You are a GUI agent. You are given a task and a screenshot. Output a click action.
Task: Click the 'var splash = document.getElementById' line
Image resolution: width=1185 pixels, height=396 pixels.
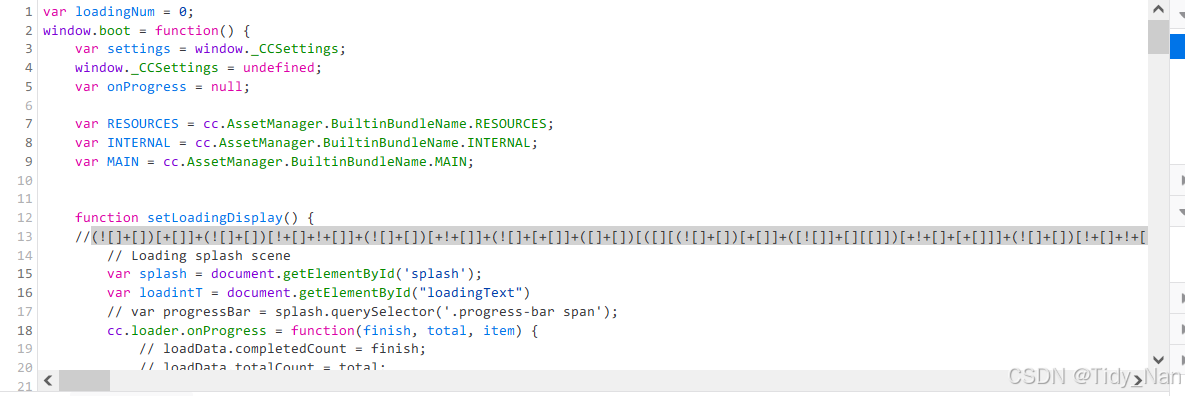pos(294,274)
